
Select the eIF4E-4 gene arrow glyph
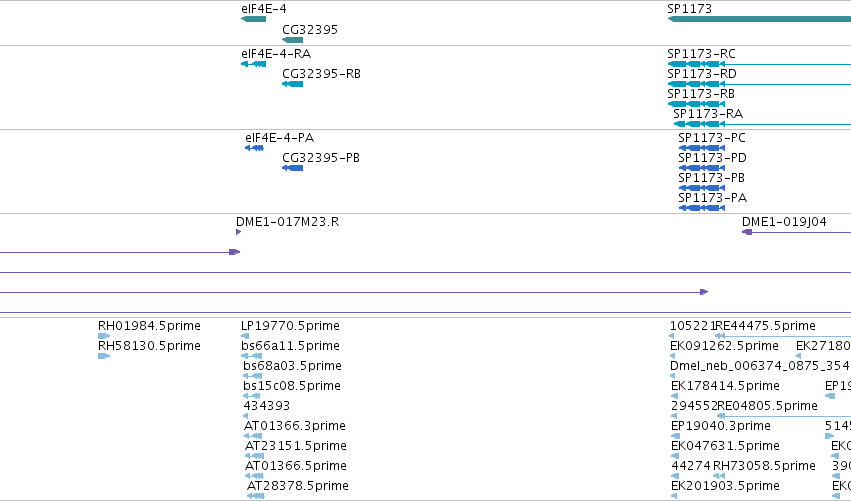(x=253, y=19)
